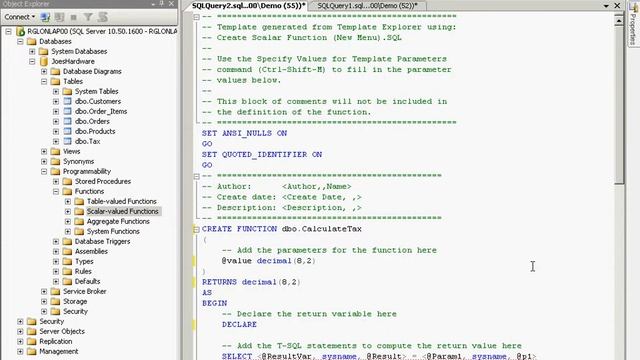Expand the System Databases node
The image size is (640, 360).
pyautogui.click(x=32, y=51)
